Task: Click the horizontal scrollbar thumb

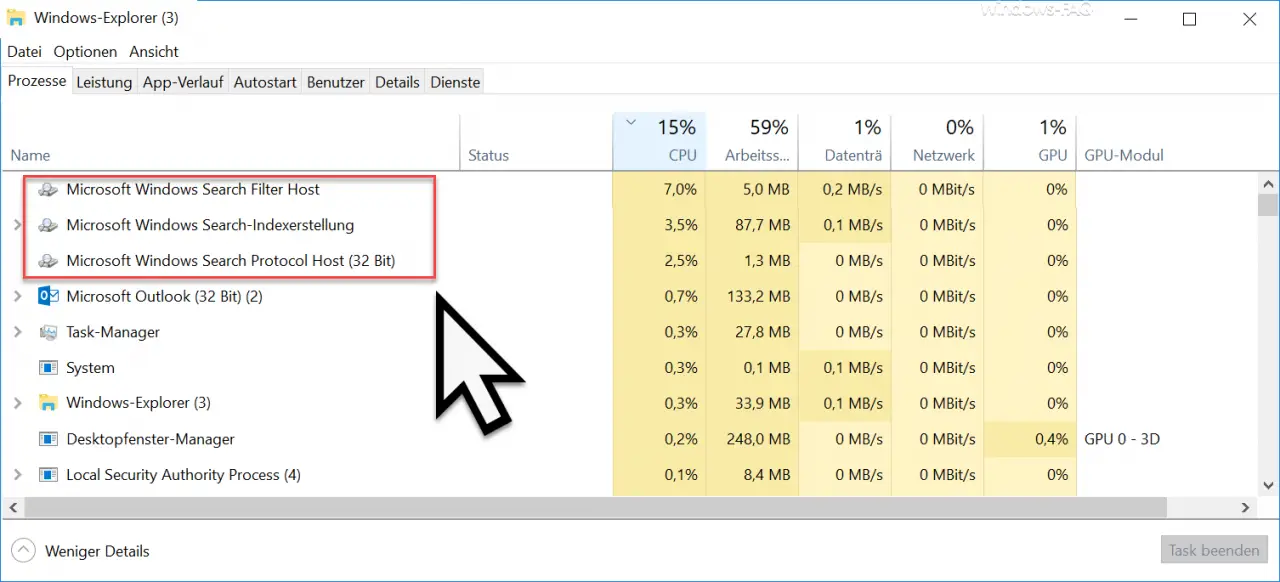Action: pos(595,508)
